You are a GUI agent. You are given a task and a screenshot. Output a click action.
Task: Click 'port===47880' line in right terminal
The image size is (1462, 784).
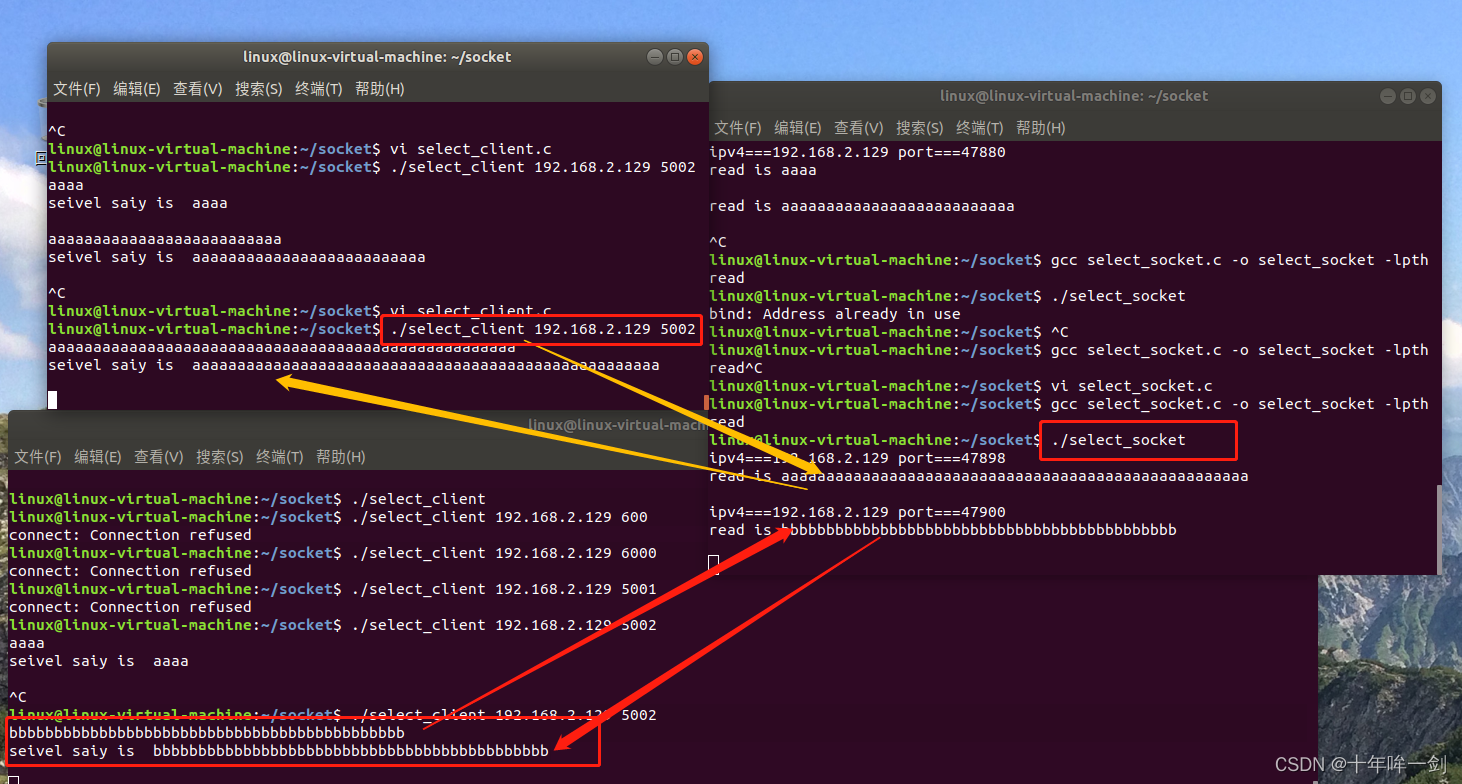tap(857, 152)
